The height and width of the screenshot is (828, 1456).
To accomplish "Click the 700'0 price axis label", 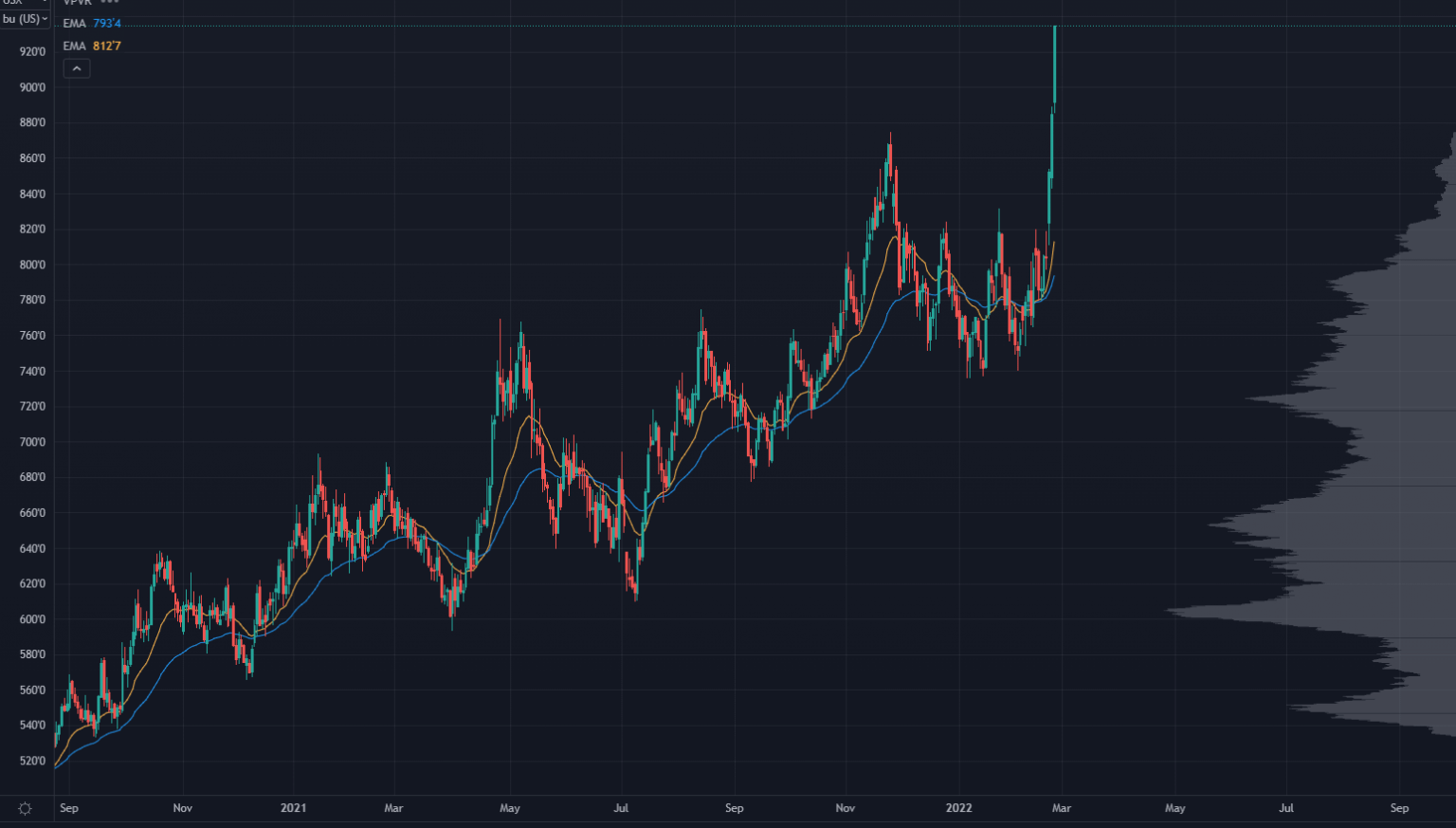I will (x=32, y=442).
